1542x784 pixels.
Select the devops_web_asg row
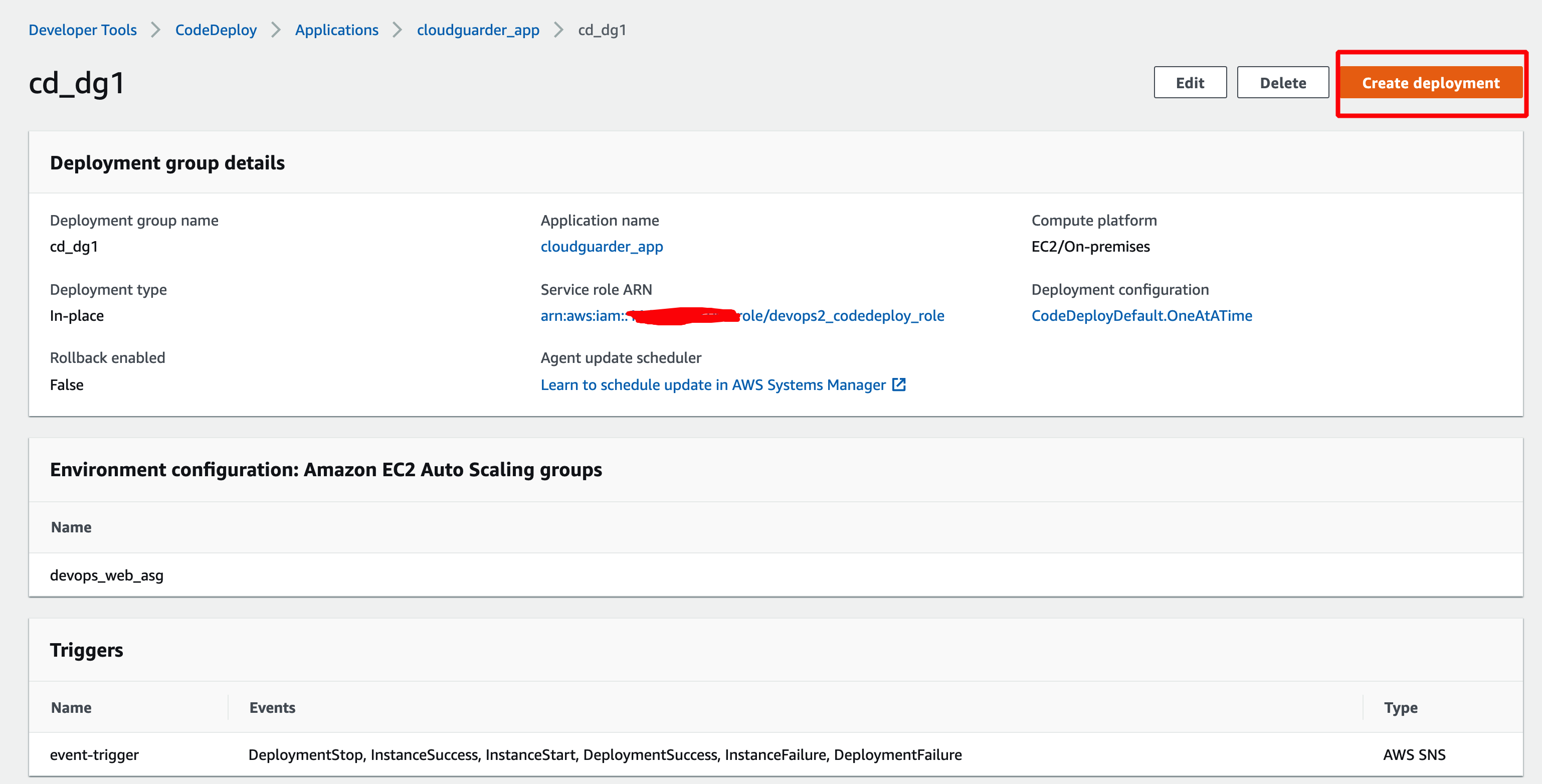click(107, 575)
